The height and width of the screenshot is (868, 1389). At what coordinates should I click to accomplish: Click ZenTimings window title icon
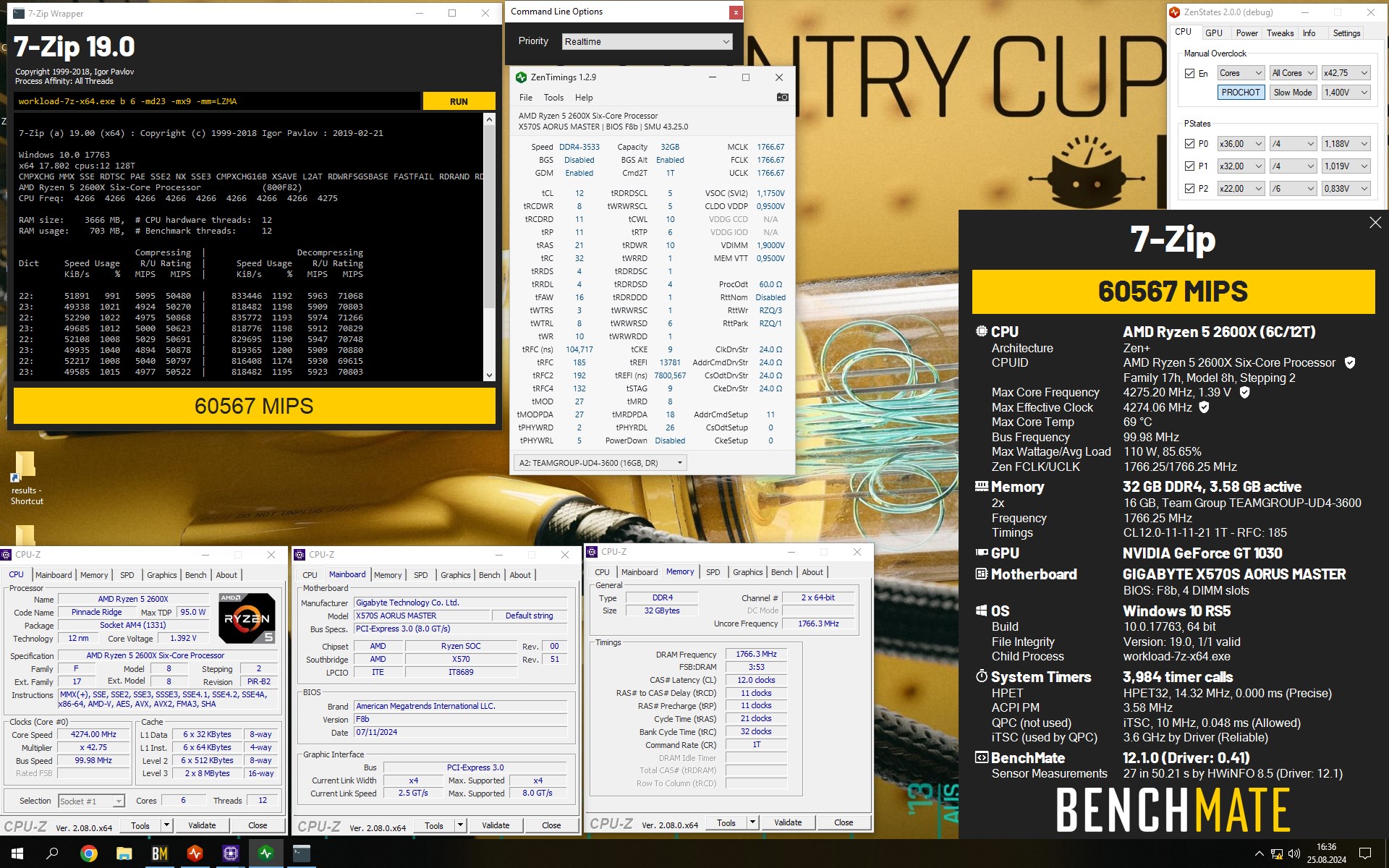[521, 77]
